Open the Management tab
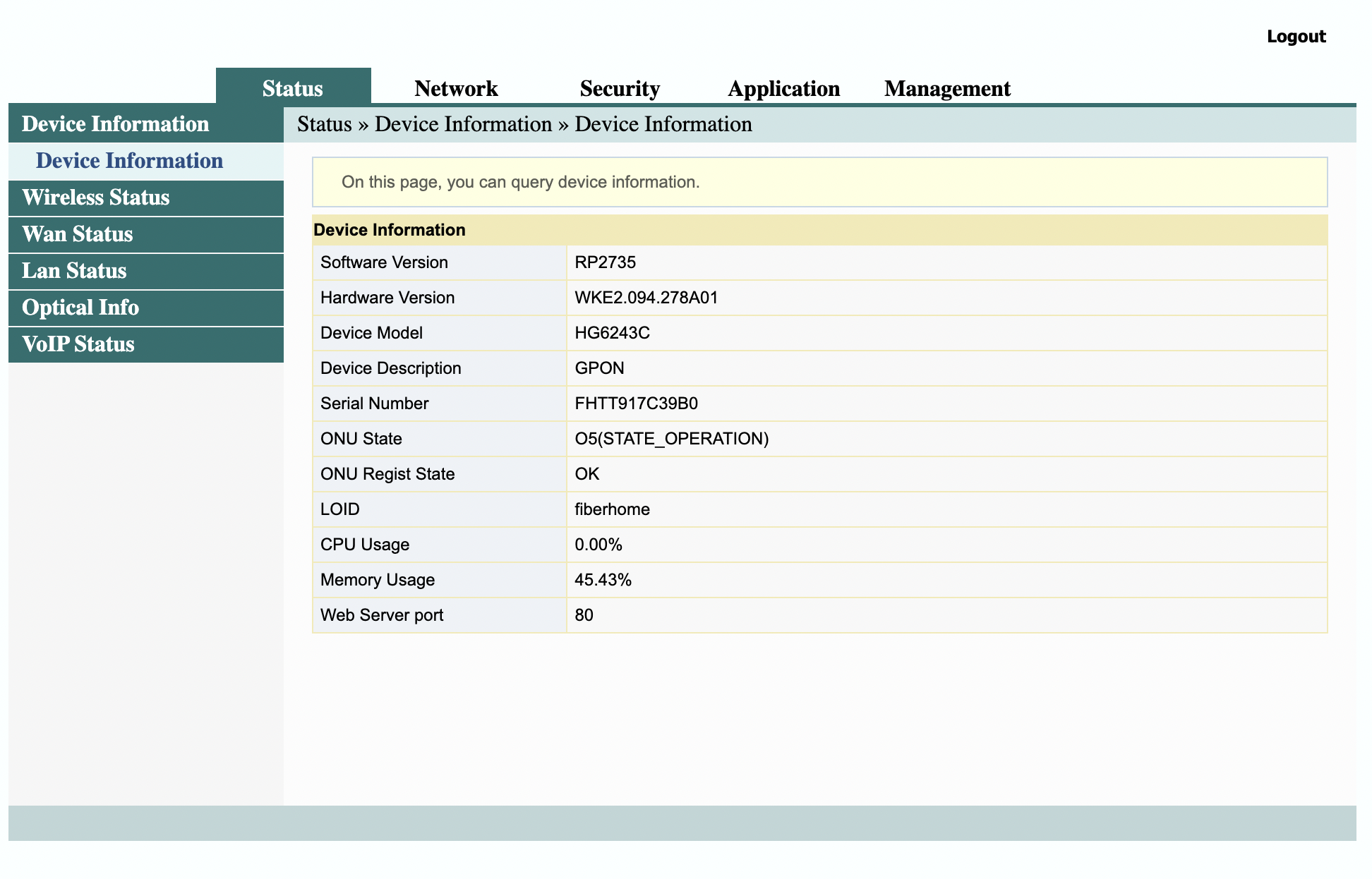 pyautogui.click(x=947, y=87)
